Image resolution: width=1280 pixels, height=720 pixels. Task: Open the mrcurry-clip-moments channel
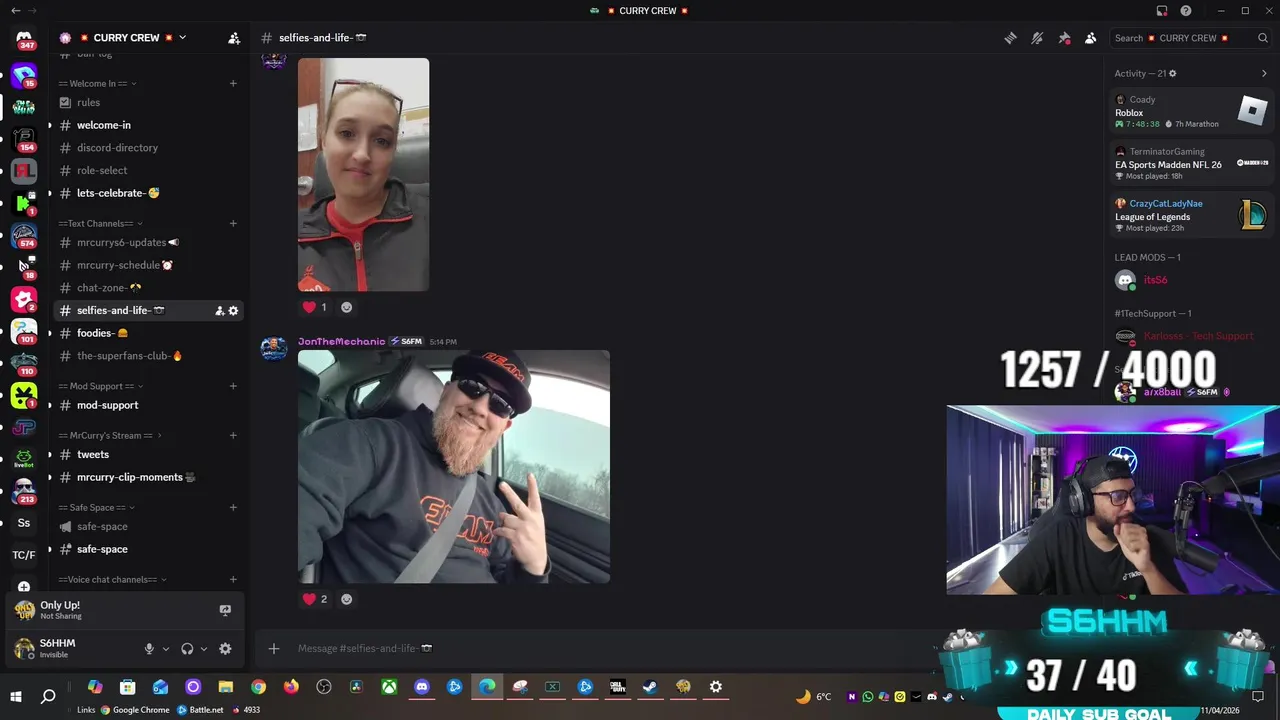click(x=149, y=477)
